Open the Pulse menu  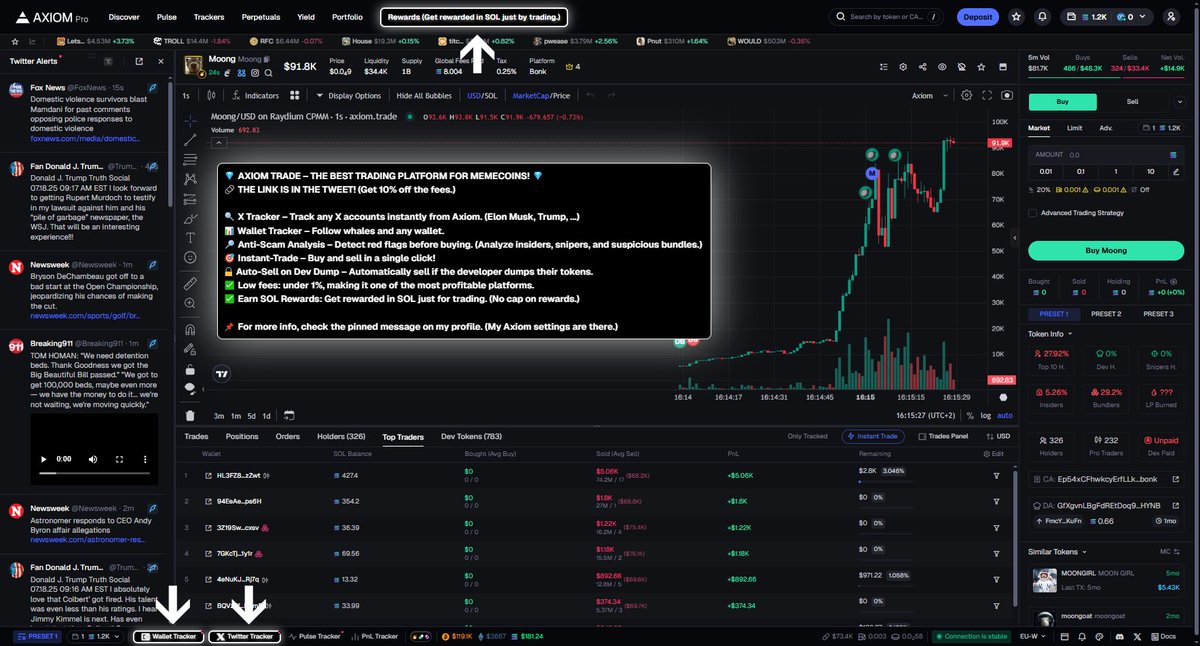click(167, 17)
